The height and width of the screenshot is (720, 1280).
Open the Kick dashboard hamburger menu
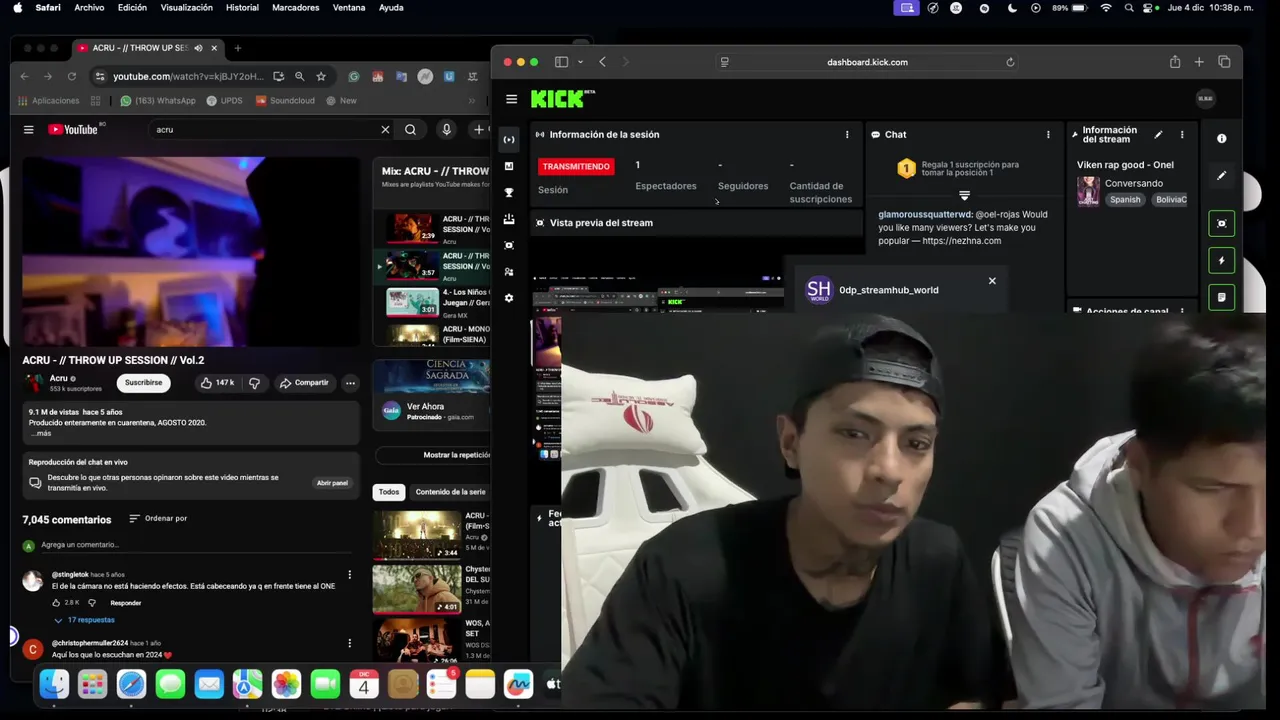point(511,99)
